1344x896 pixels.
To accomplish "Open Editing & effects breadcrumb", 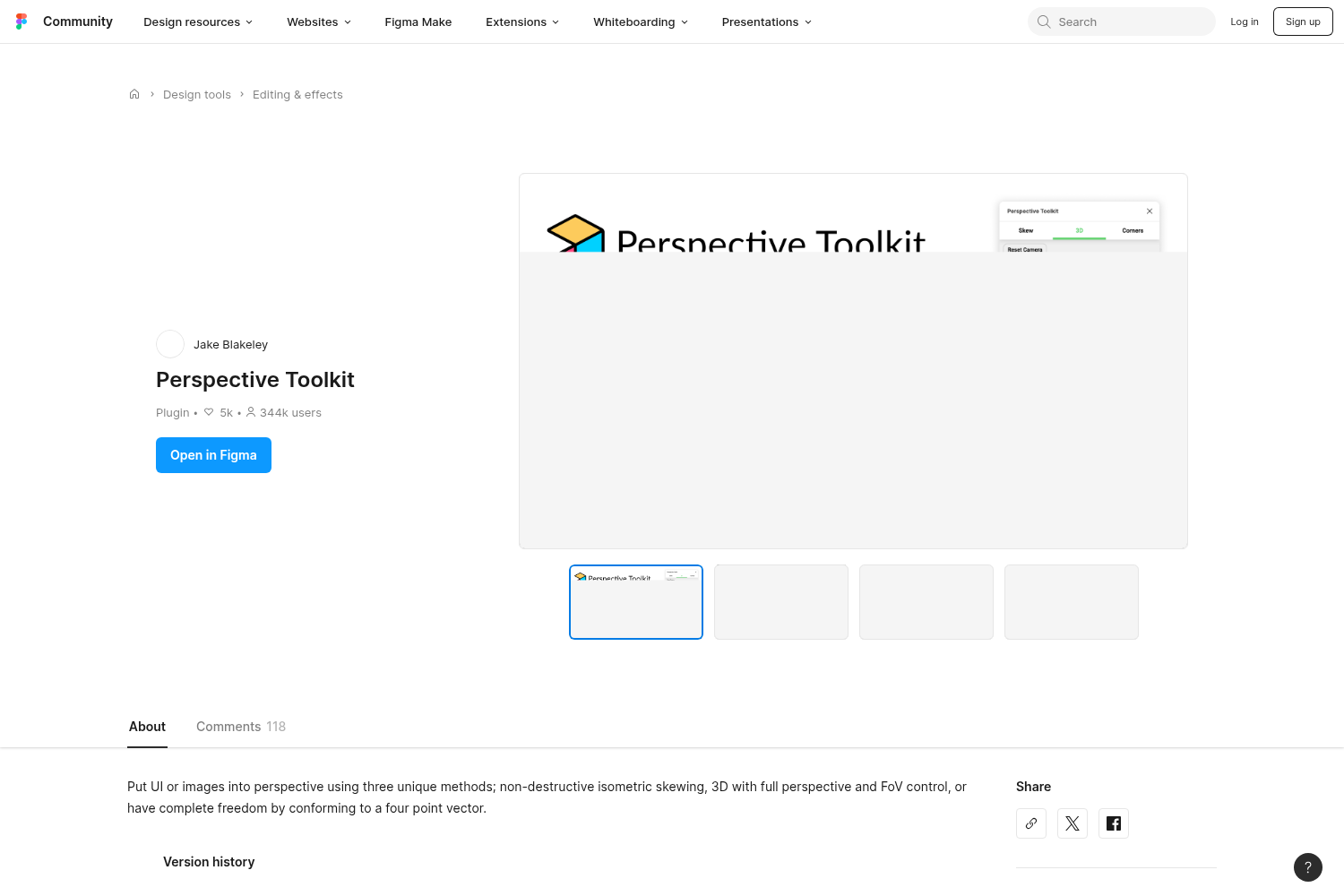I will coord(297,94).
